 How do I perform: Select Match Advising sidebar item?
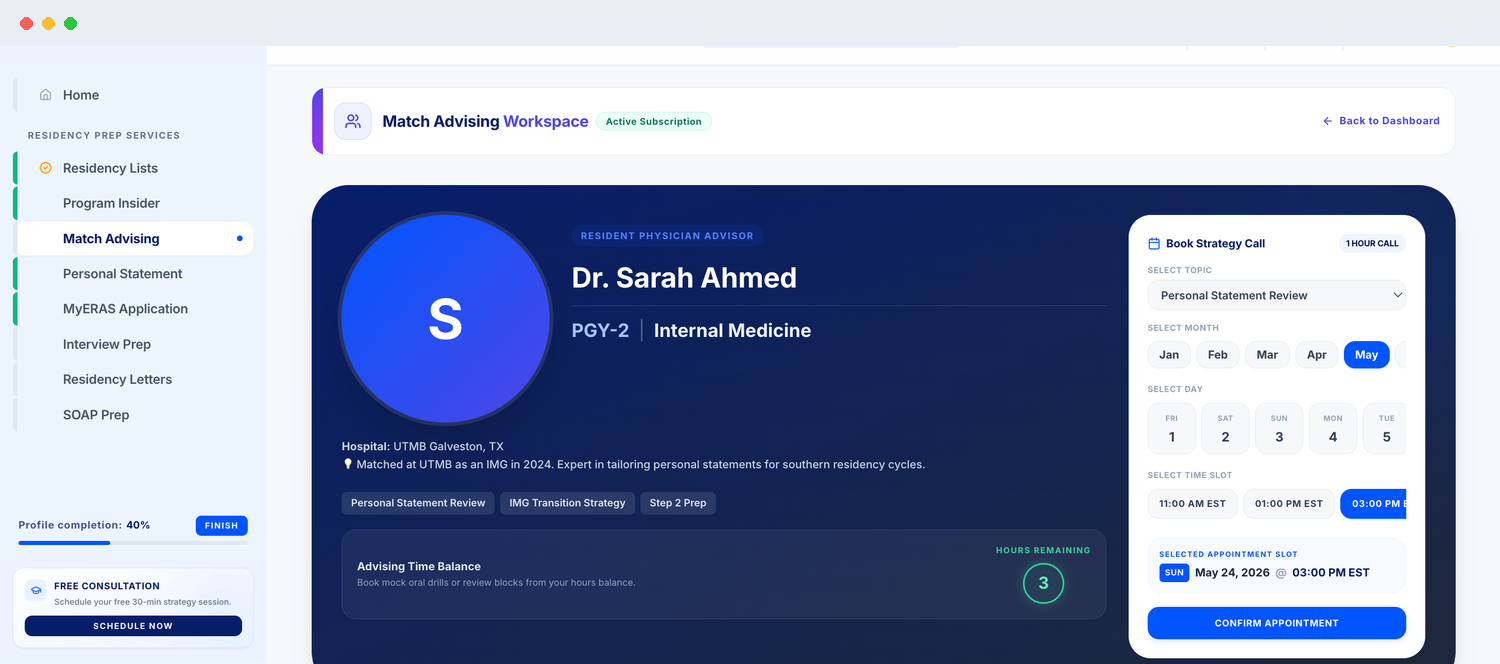[x=133, y=238]
